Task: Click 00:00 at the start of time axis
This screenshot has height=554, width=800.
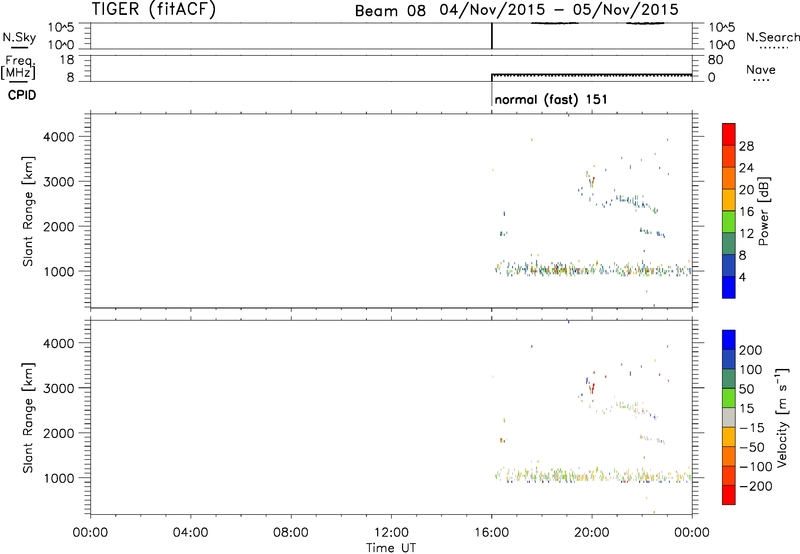Action: click(x=90, y=532)
